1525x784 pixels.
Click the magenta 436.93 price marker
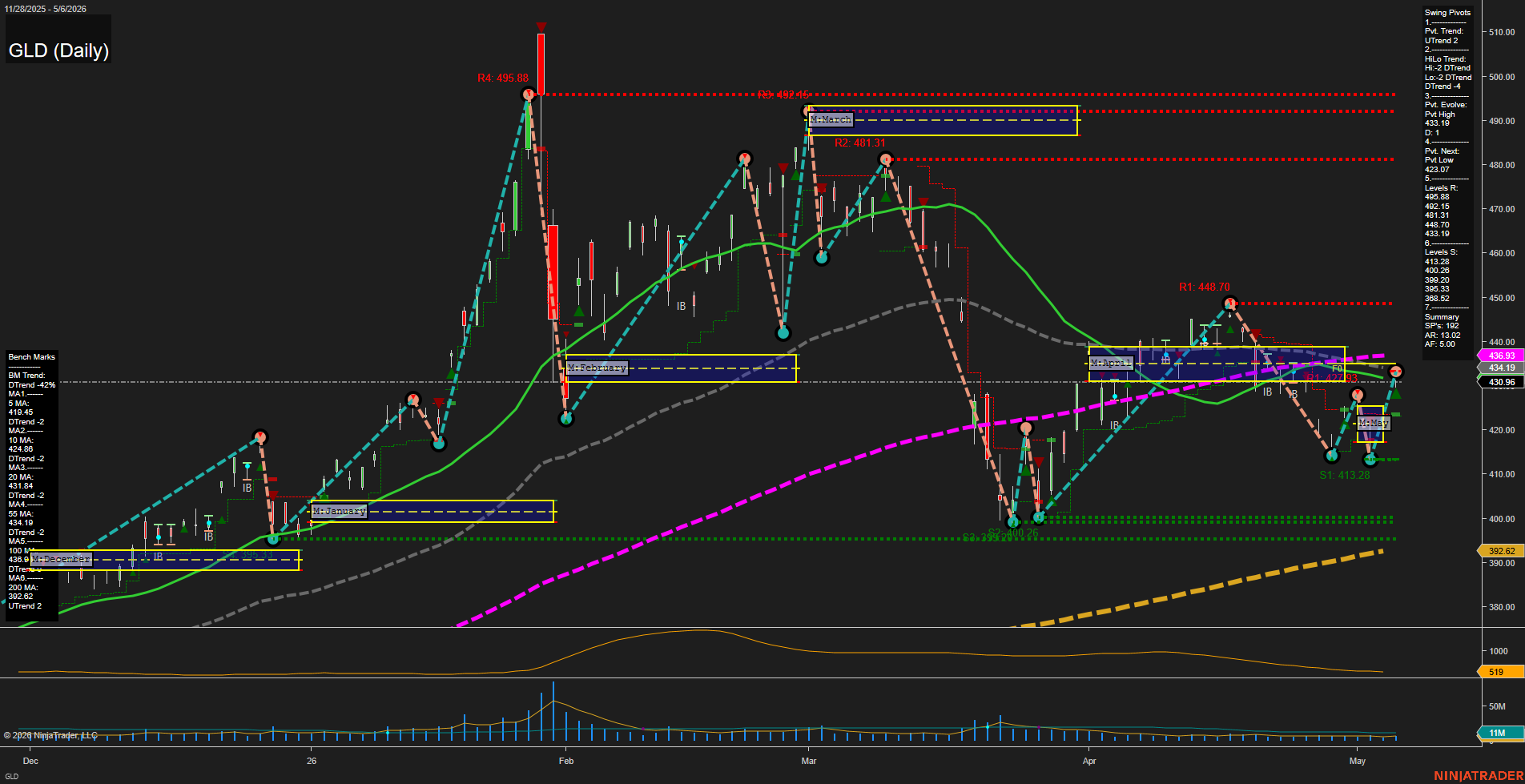[1501, 356]
